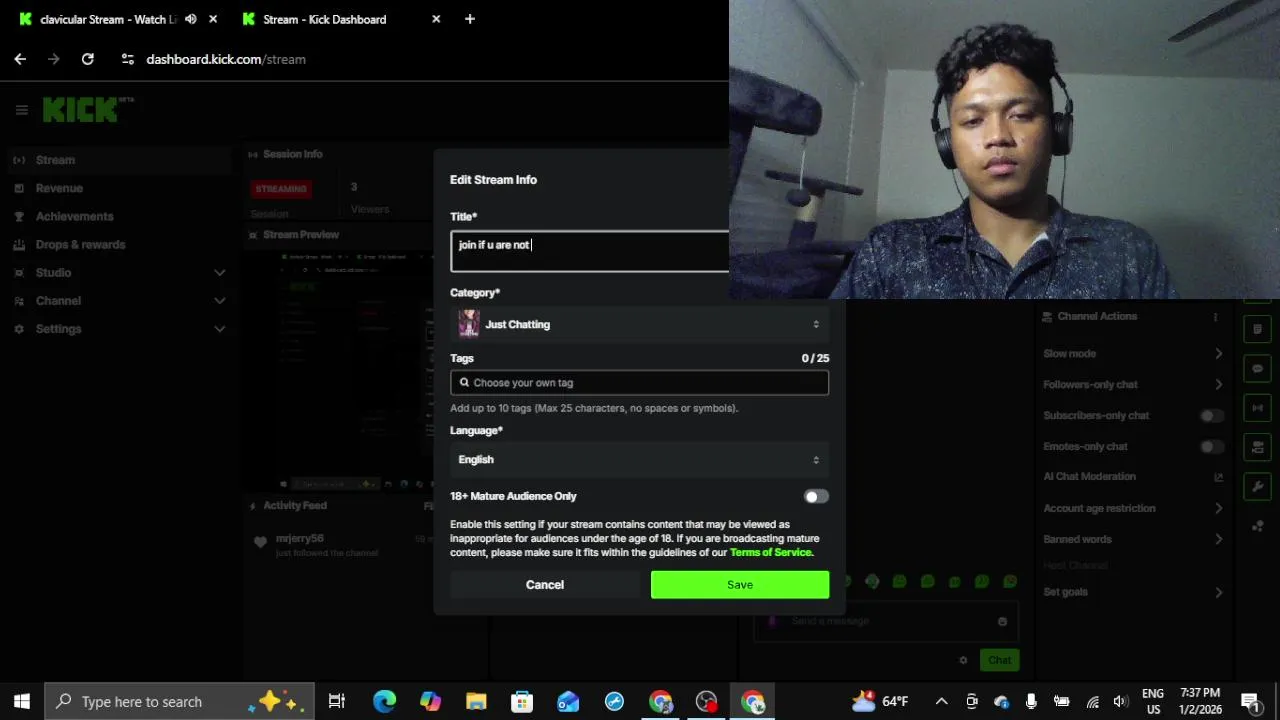This screenshot has width=1280, height=720.
Task: Click the red STREAMING status badge
Action: tap(281, 189)
